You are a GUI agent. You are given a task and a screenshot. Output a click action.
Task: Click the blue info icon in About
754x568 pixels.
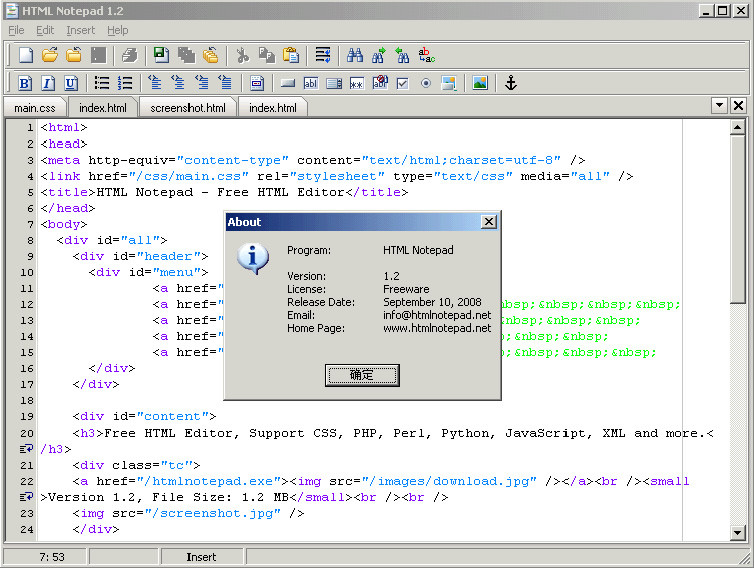[x=252, y=258]
